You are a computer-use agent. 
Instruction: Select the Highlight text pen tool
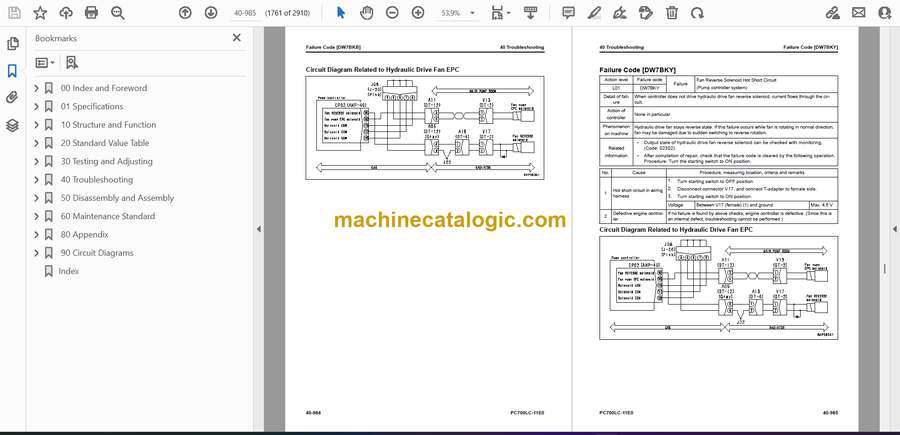click(x=594, y=13)
